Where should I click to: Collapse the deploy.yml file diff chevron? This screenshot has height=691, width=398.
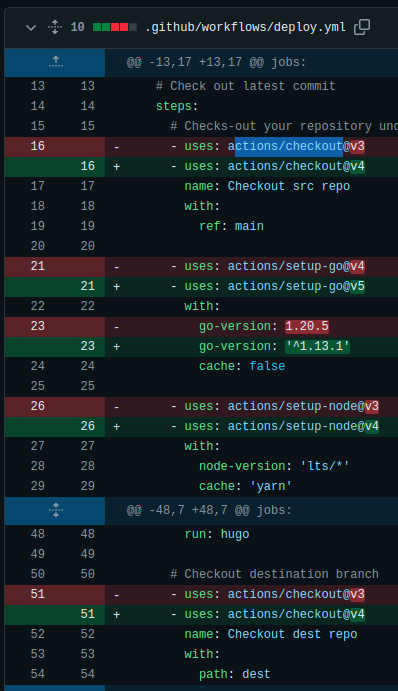point(31,28)
